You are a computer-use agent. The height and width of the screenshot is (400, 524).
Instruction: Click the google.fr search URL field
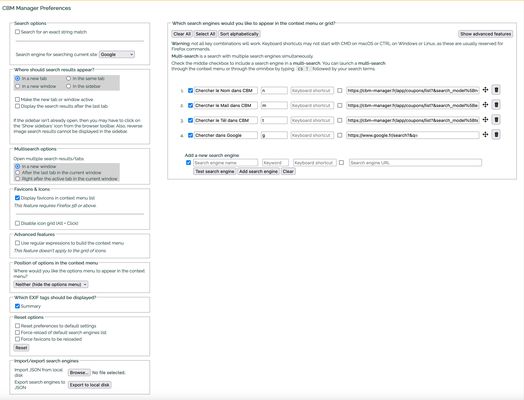tap(413, 135)
